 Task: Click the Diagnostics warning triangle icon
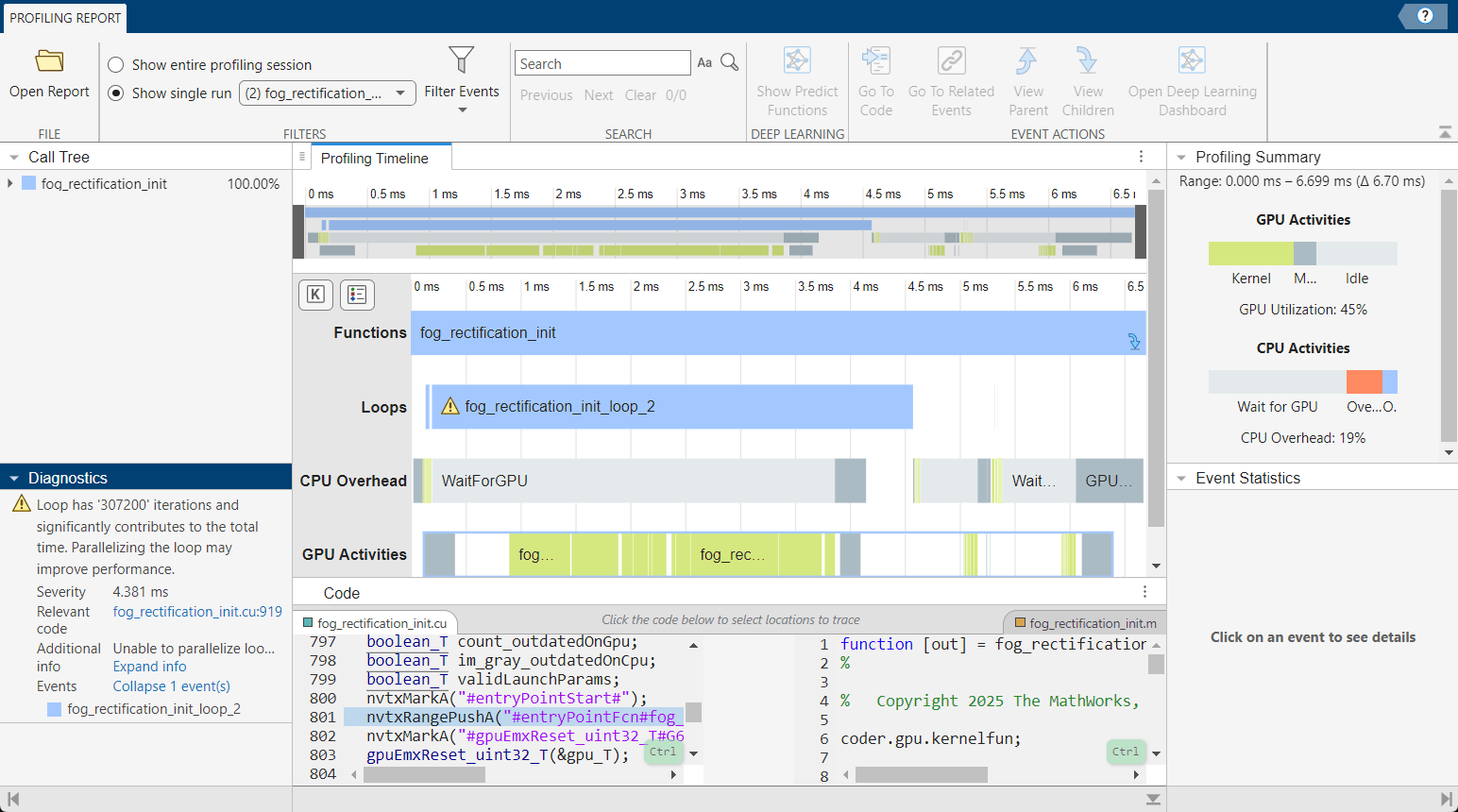[x=22, y=504]
